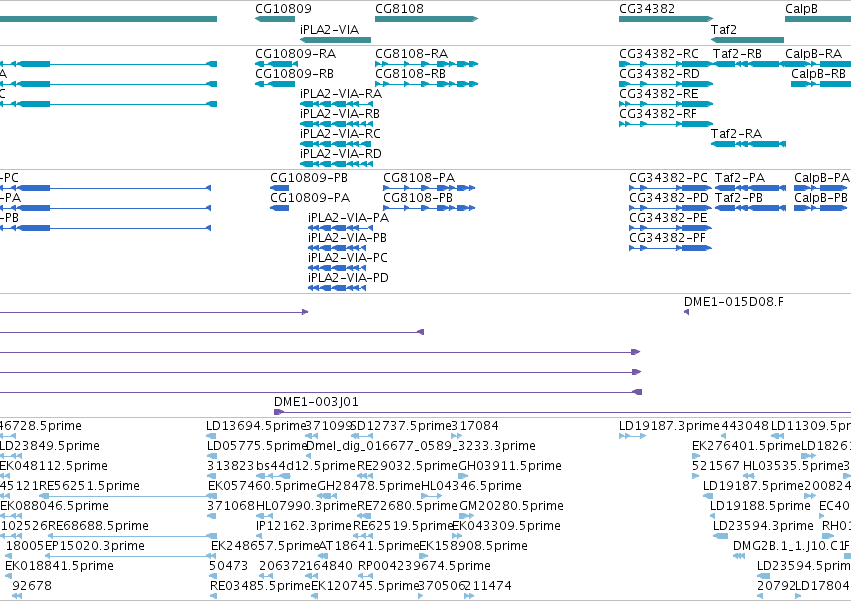Click EST HL04346.5prime

tap(471, 486)
